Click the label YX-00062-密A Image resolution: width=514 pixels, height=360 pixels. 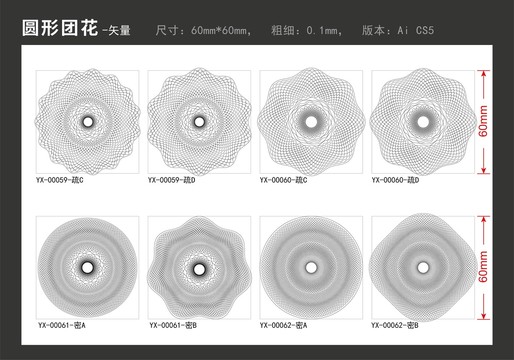point(284,325)
